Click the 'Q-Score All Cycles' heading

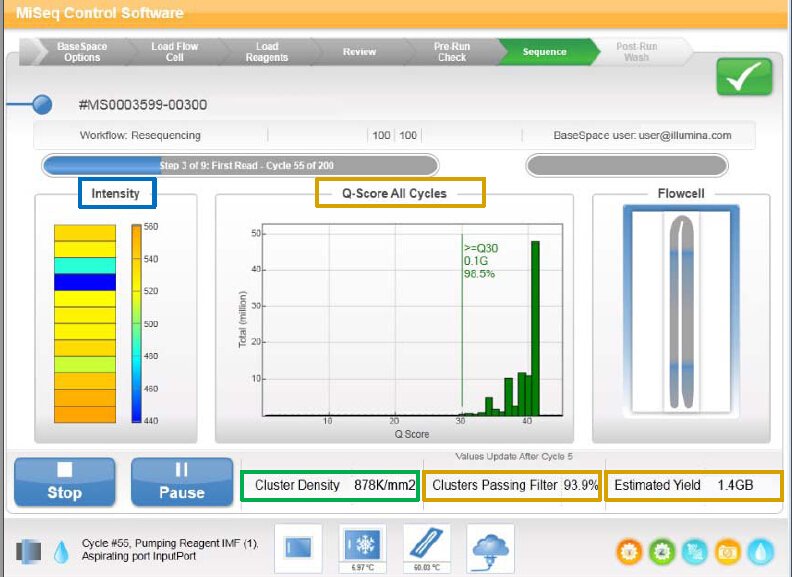point(394,194)
